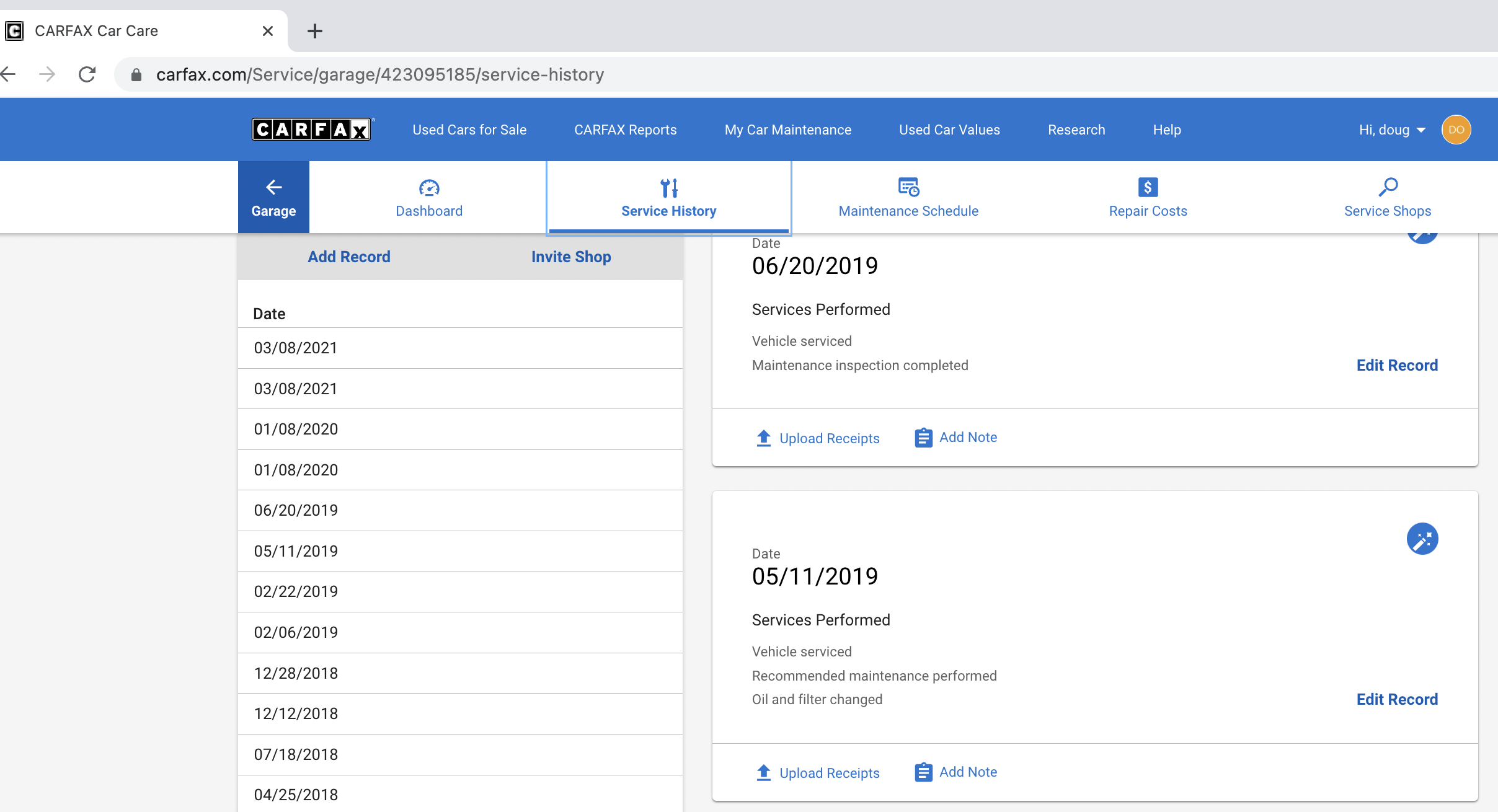
Task: Click the Service History wrench icon
Action: 669,187
